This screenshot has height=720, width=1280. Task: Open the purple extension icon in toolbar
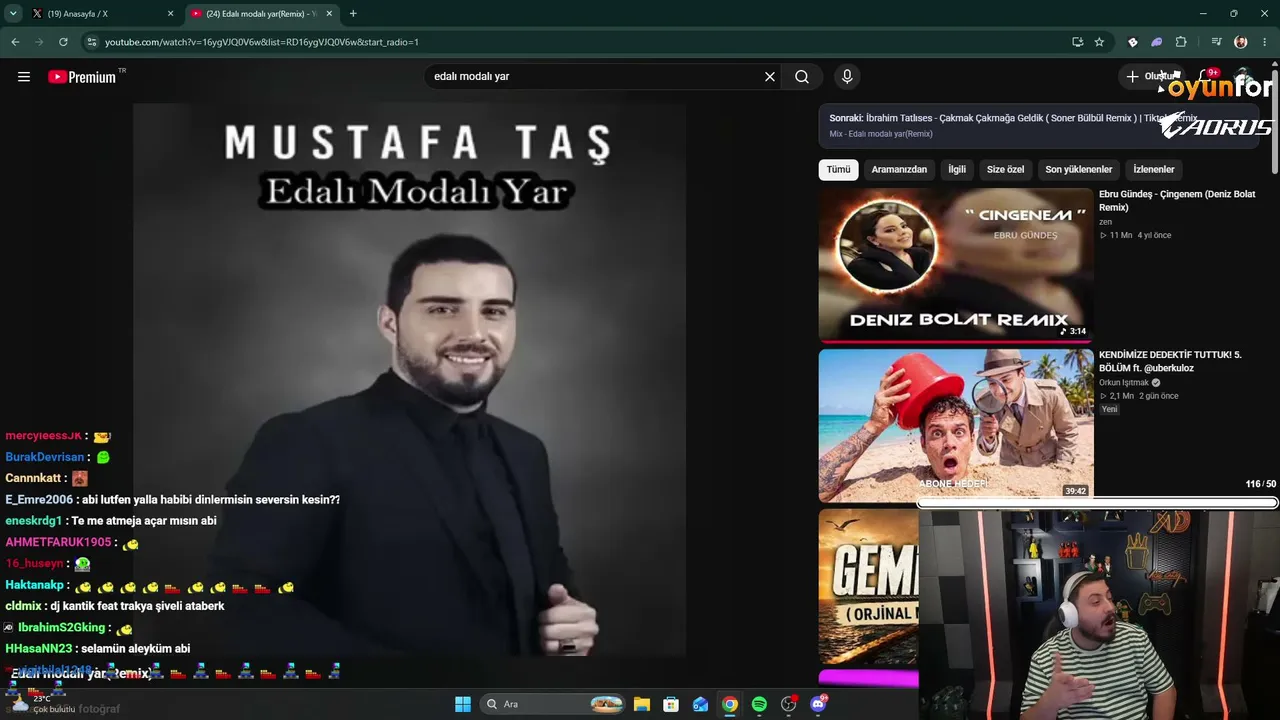pyautogui.click(x=1157, y=42)
